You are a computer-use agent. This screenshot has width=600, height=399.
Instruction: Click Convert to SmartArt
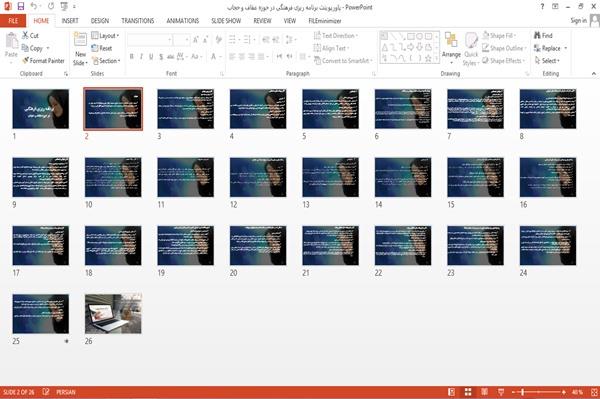(x=343, y=60)
